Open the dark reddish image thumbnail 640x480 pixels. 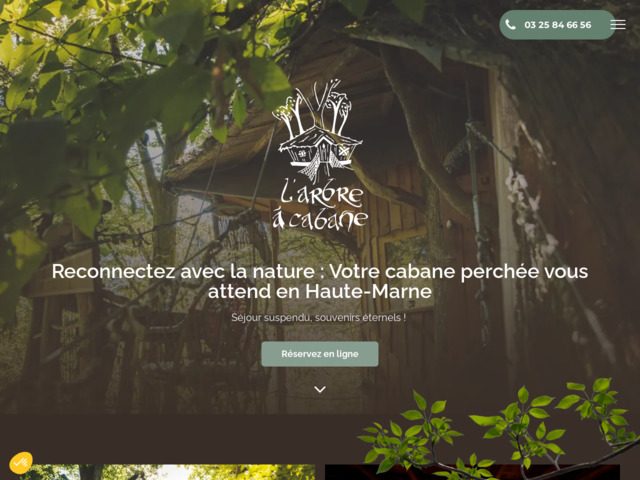coord(472,472)
